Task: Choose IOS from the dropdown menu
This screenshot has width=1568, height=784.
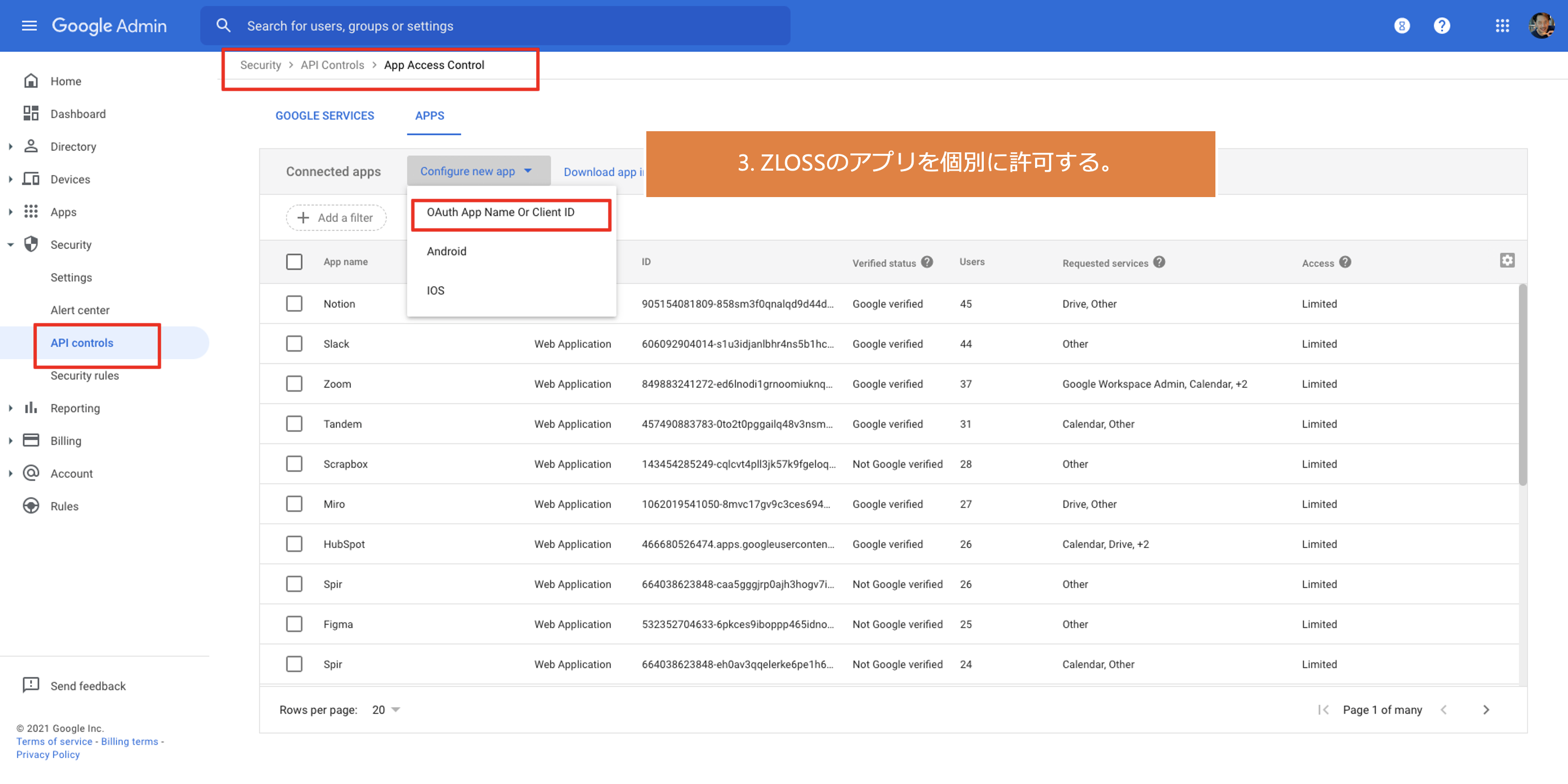Action: (x=511, y=290)
